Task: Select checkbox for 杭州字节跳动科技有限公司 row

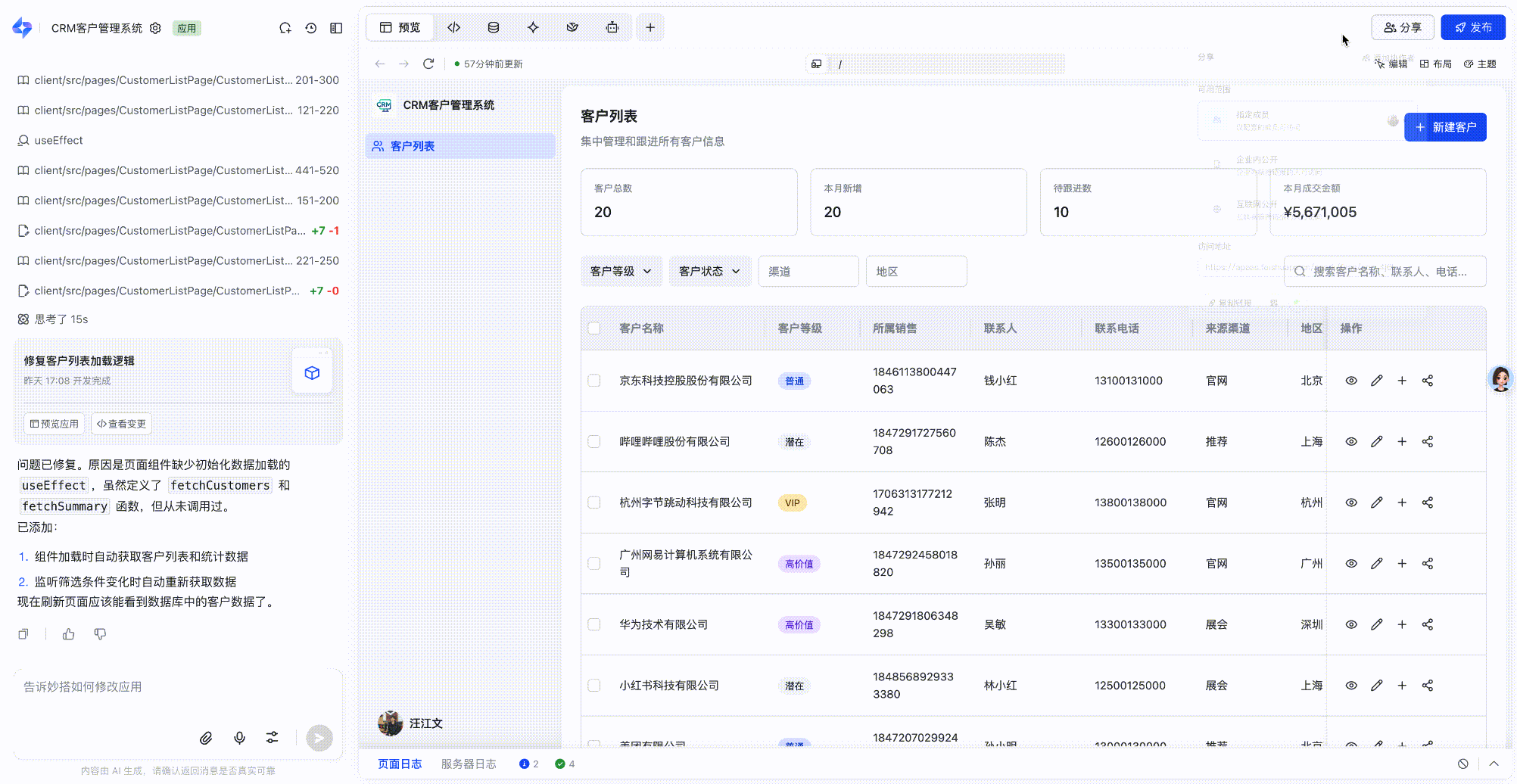Action: click(x=594, y=502)
